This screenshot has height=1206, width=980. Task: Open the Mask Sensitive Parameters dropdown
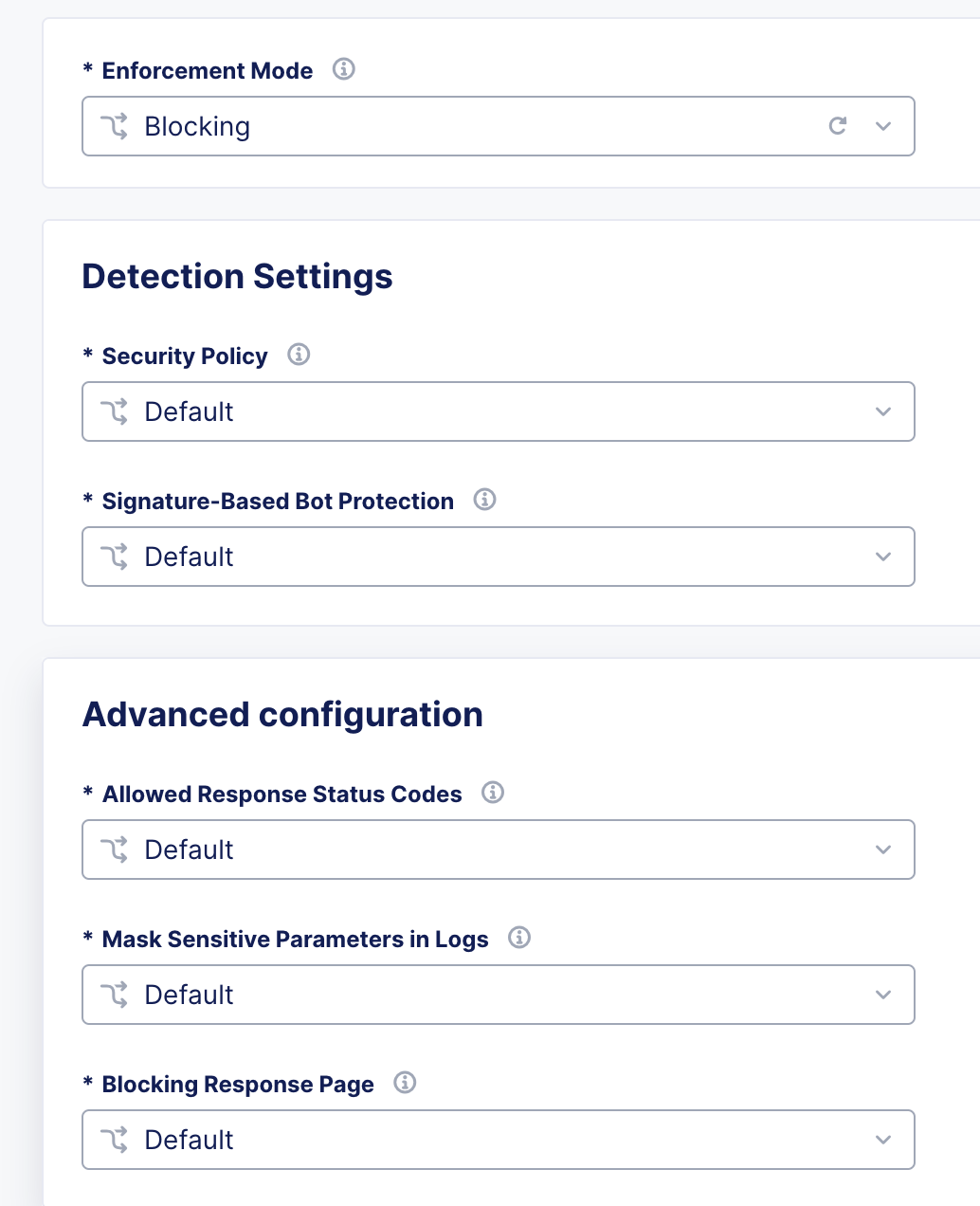coord(882,994)
